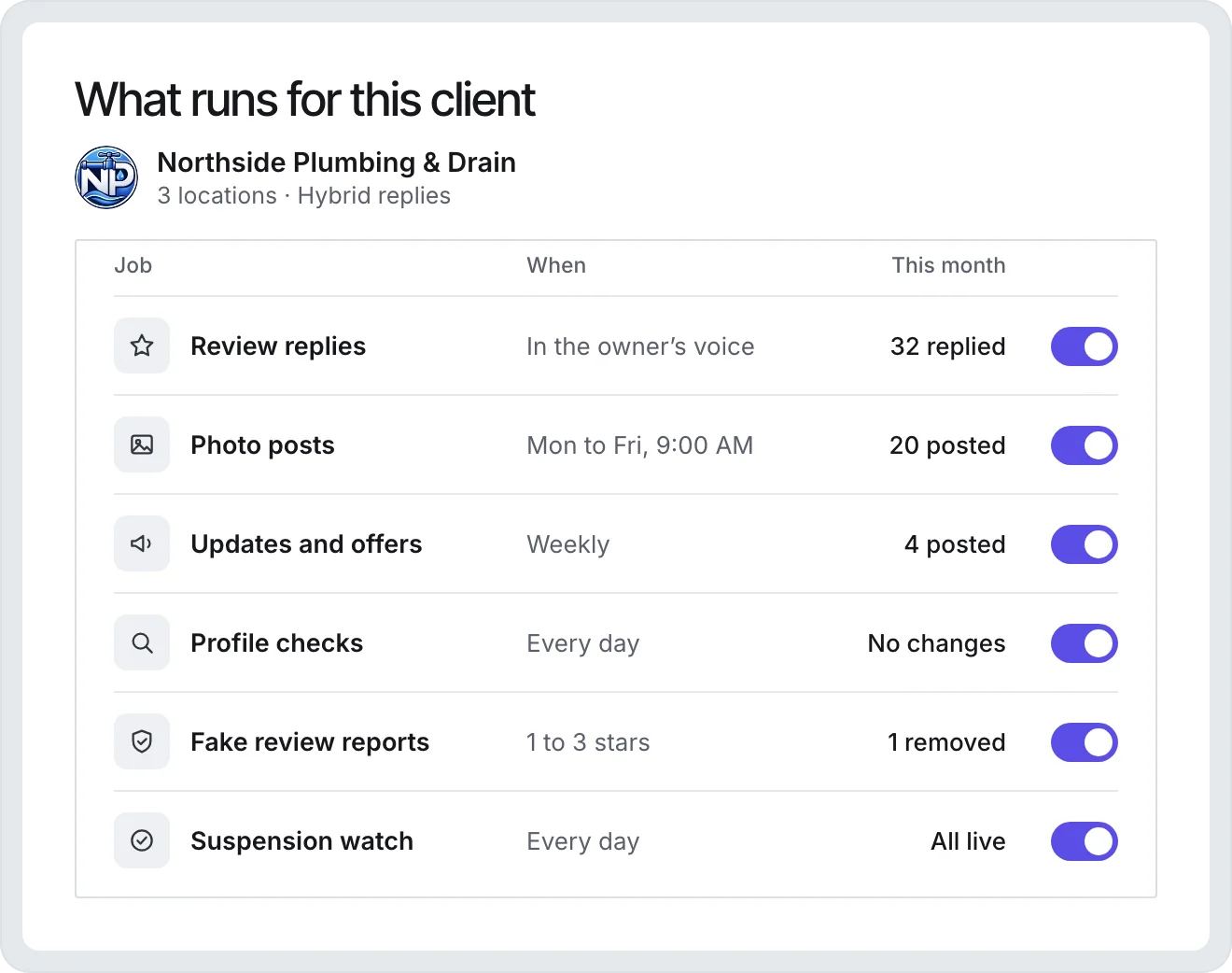Click the 4 posted count
1232x973 pixels.
[x=955, y=544]
